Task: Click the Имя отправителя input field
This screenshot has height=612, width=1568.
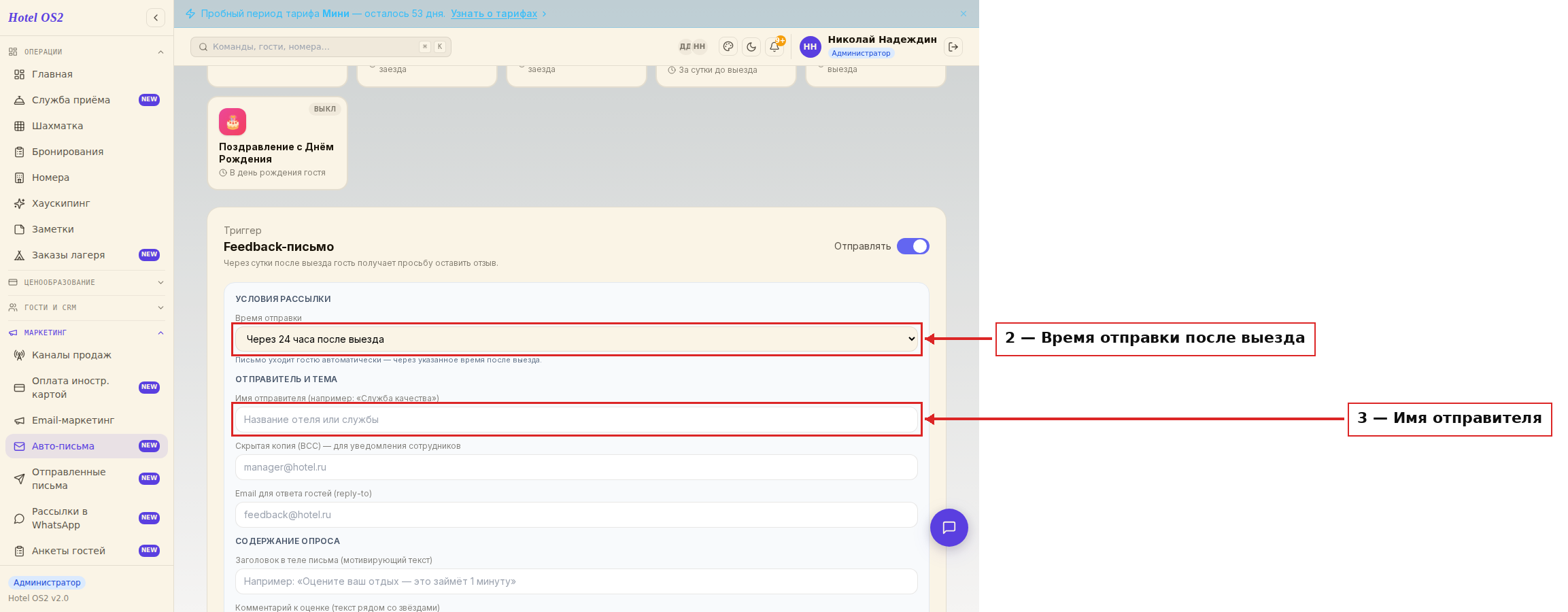Action: tap(577, 420)
